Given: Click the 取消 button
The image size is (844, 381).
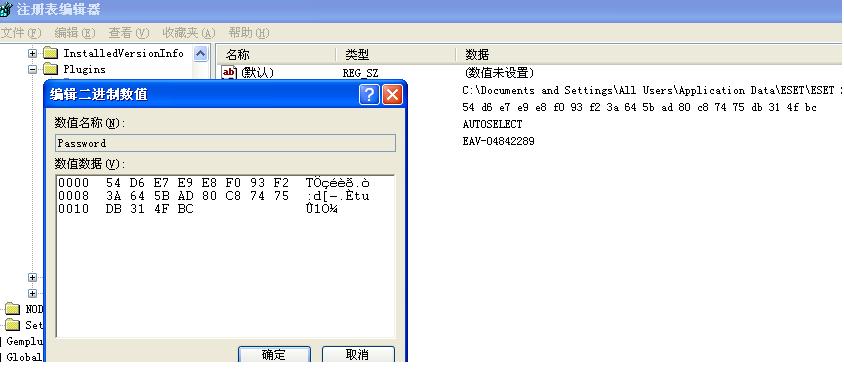Looking at the screenshot, I should tap(358, 354).
